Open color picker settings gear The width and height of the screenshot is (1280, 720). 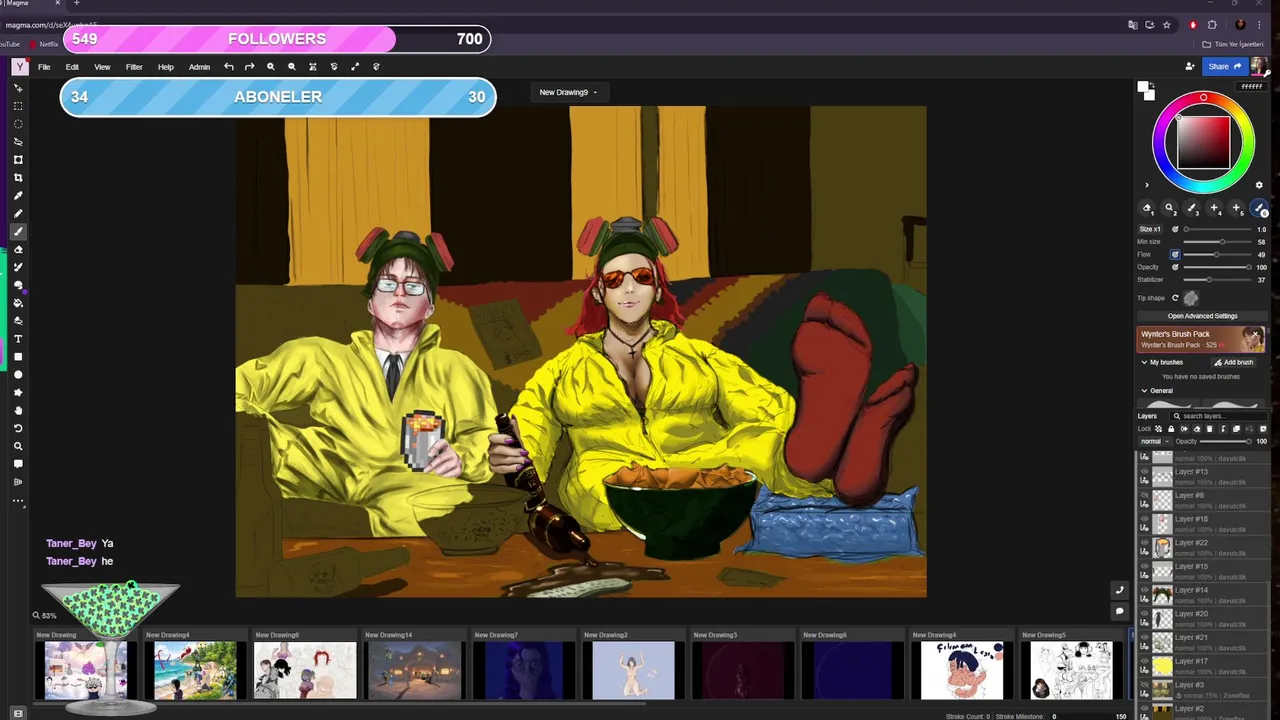point(1259,185)
